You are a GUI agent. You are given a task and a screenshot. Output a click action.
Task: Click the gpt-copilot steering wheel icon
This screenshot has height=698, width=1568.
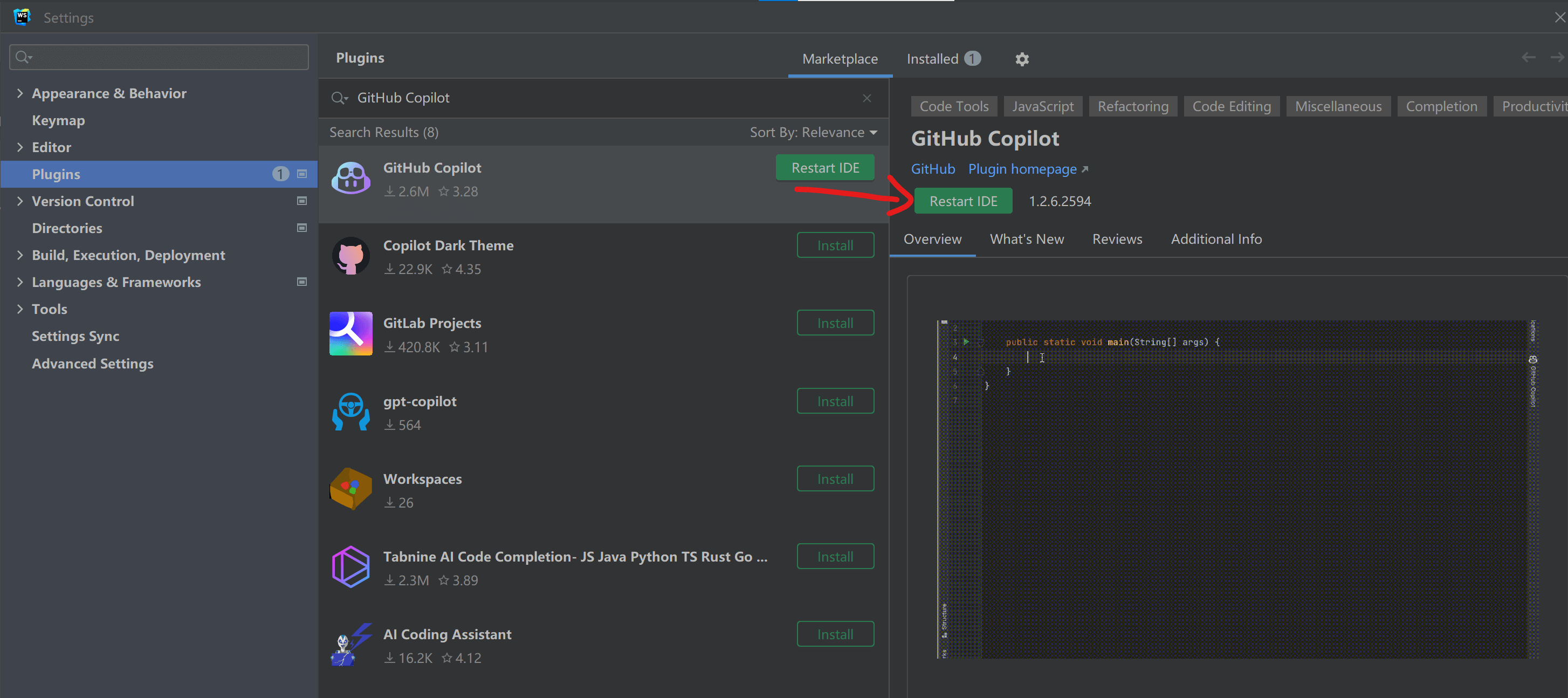click(x=350, y=412)
